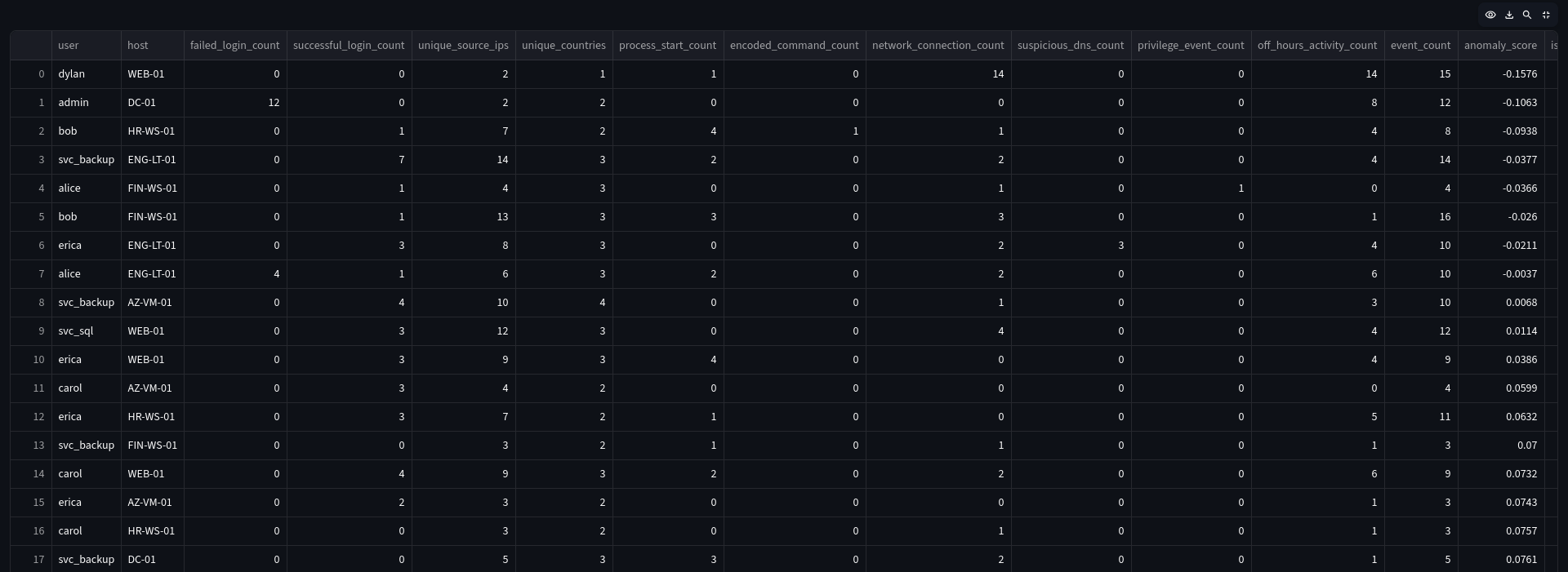Select the network connection count 14 in dylan row
The height and width of the screenshot is (572, 1568).
point(938,74)
